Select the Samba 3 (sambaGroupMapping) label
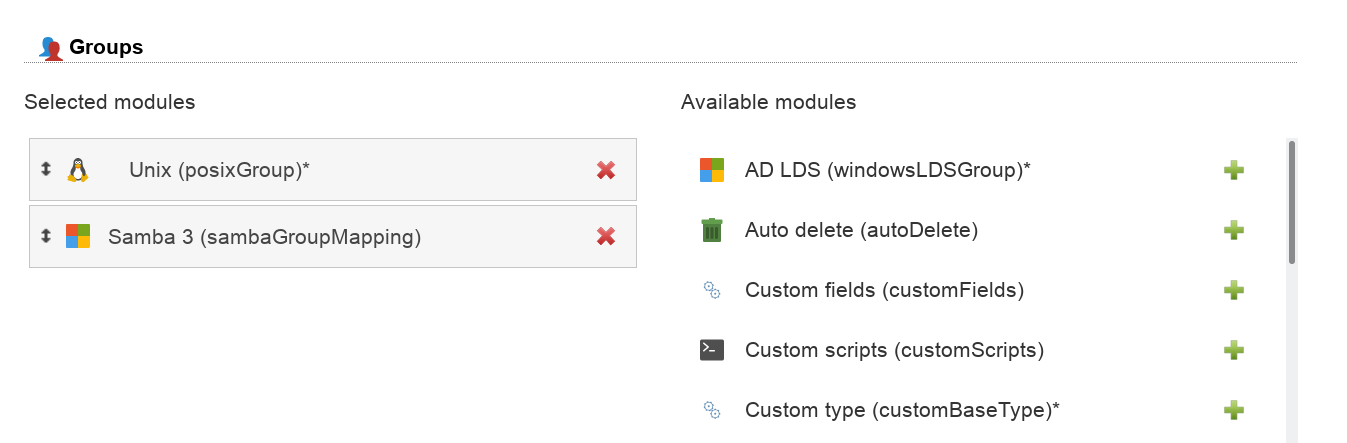This screenshot has width=1347, height=443. click(264, 237)
